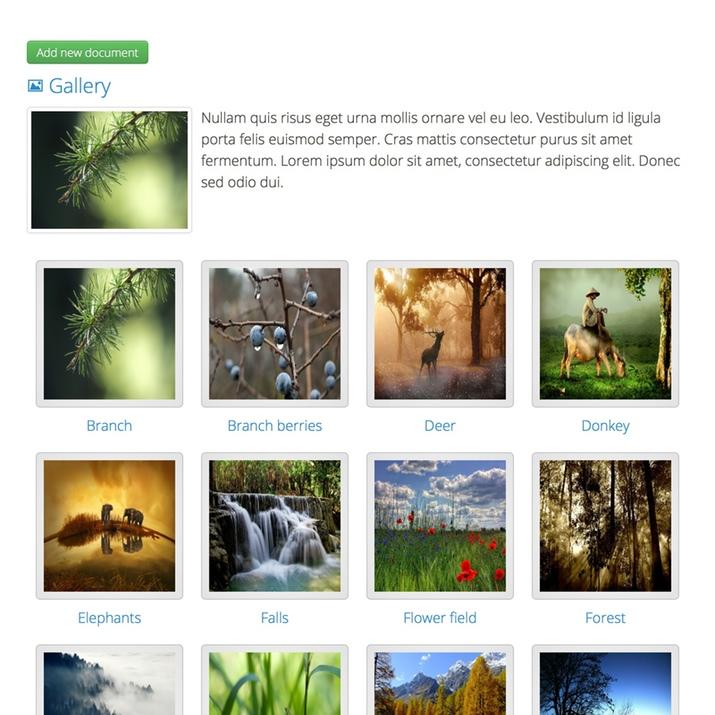Image resolution: width=715 pixels, height=715 pixels.
Task: Open the Deer thumbnail image
Action: [x=440, y=334]
